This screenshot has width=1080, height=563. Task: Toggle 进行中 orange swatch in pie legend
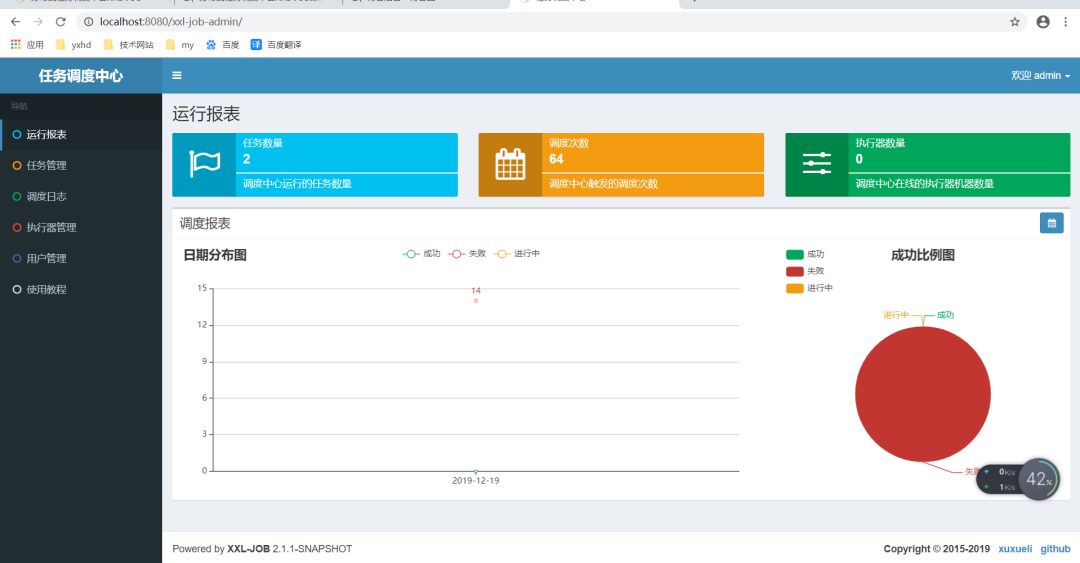pyautogui.click(x=795, y=288)
